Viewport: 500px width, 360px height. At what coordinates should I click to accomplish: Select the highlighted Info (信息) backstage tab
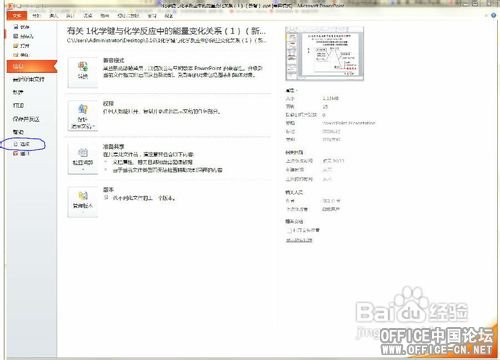point(32,66)
